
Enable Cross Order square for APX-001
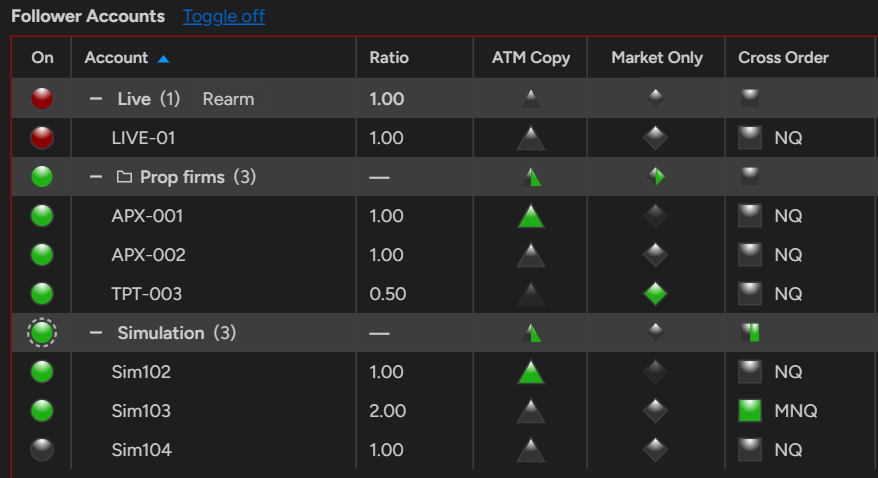(x=750, y=215)
